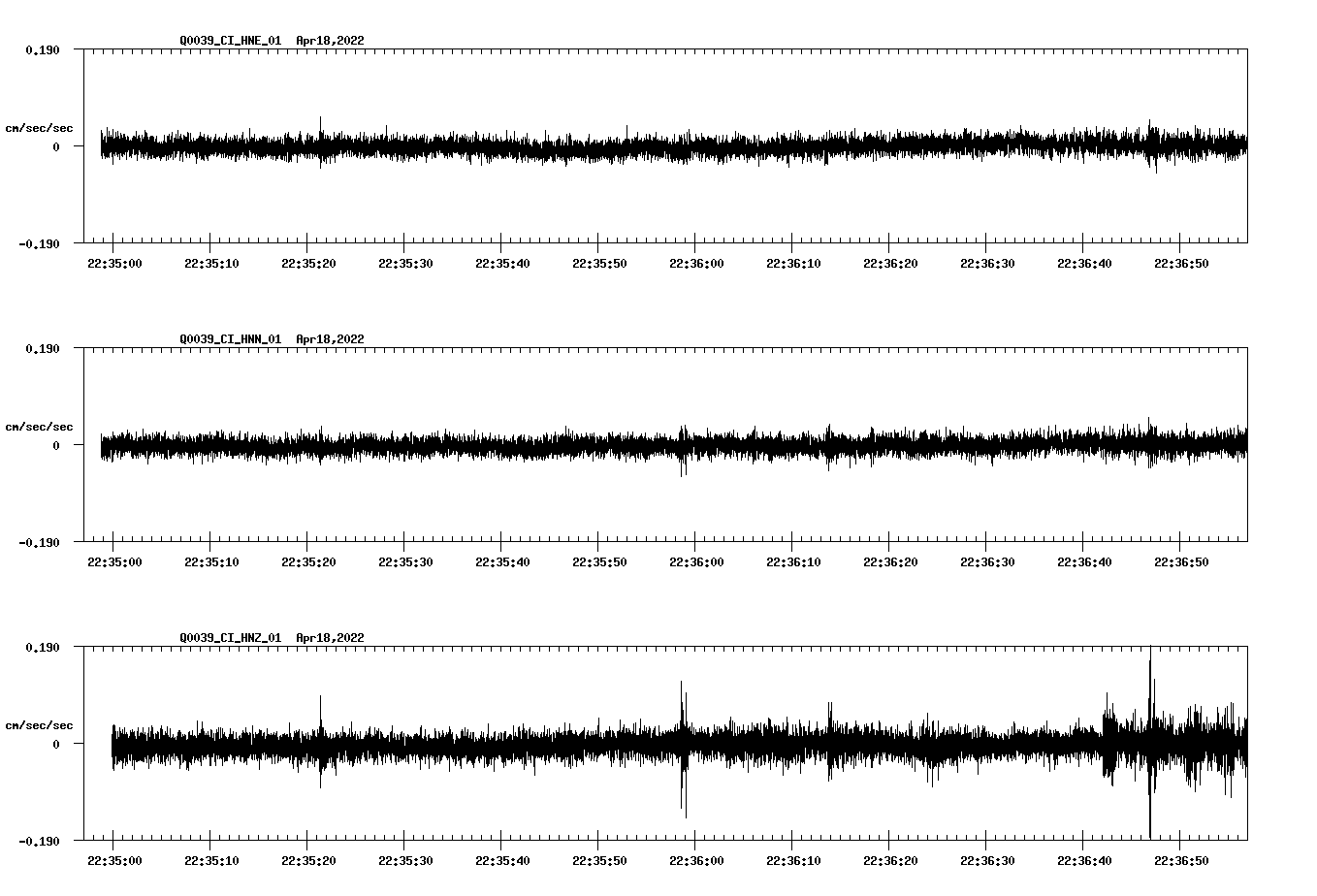This screenshot has width=1317, height=896.
Task: Click the 22:36:20 time label under HNZ plot
Action: (x=890, y=860)
